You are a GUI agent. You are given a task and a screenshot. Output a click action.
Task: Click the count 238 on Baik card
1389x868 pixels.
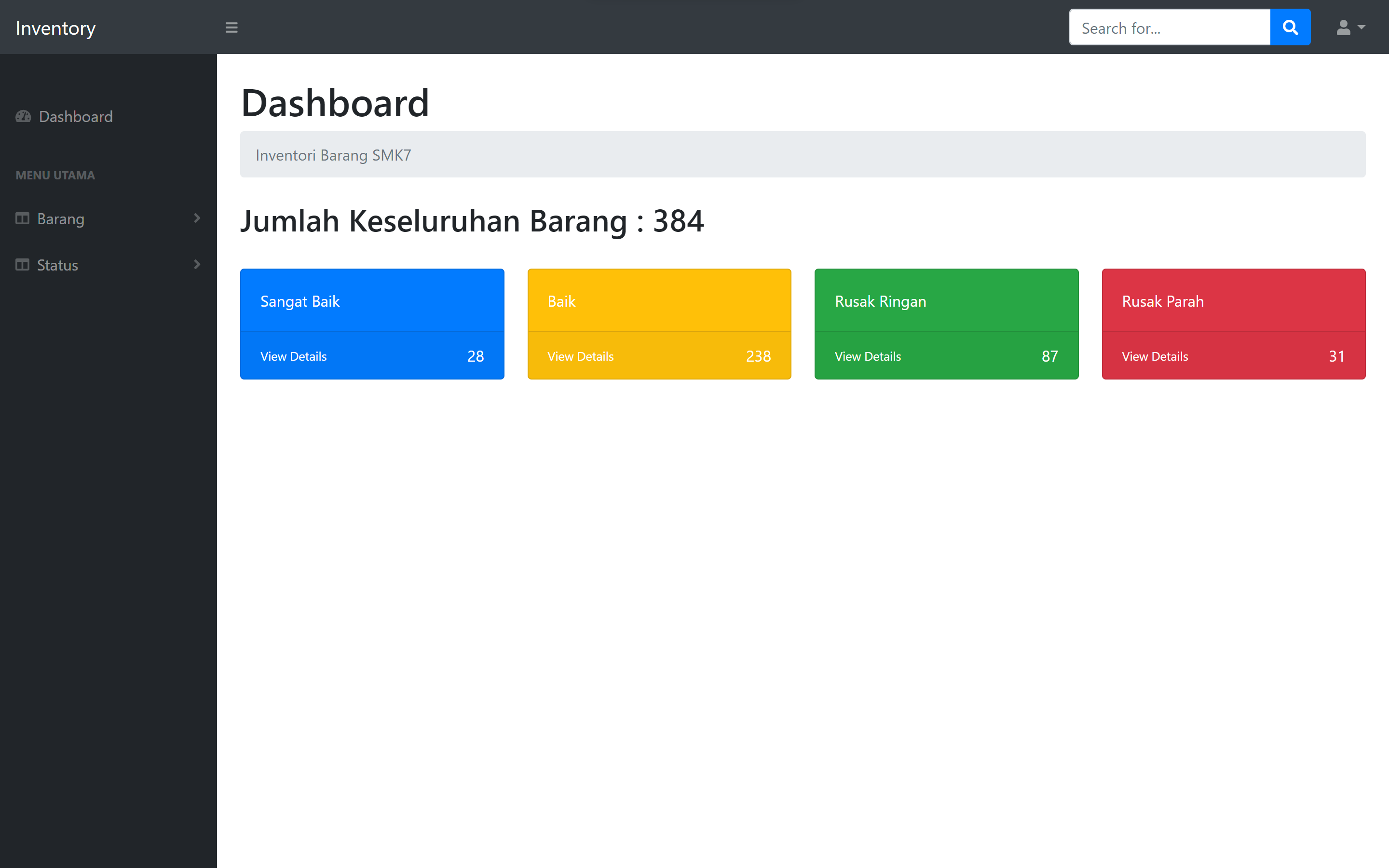click(758, 356)
